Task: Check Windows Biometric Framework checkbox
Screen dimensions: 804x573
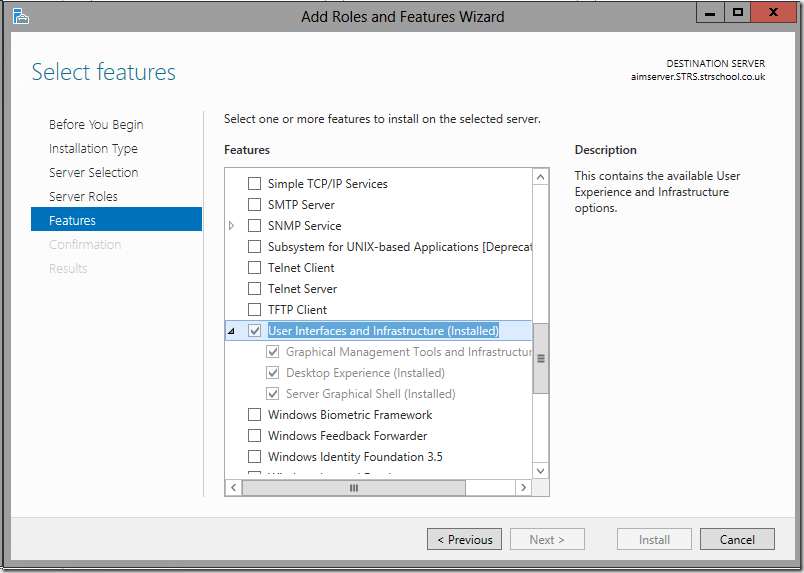Action: pos(254,414)
